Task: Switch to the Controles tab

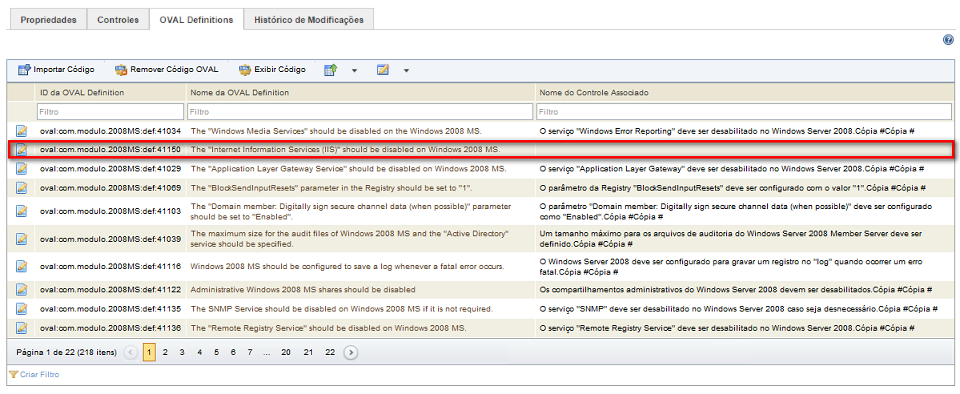Action: pyautogui.click(x=118, y=20)
